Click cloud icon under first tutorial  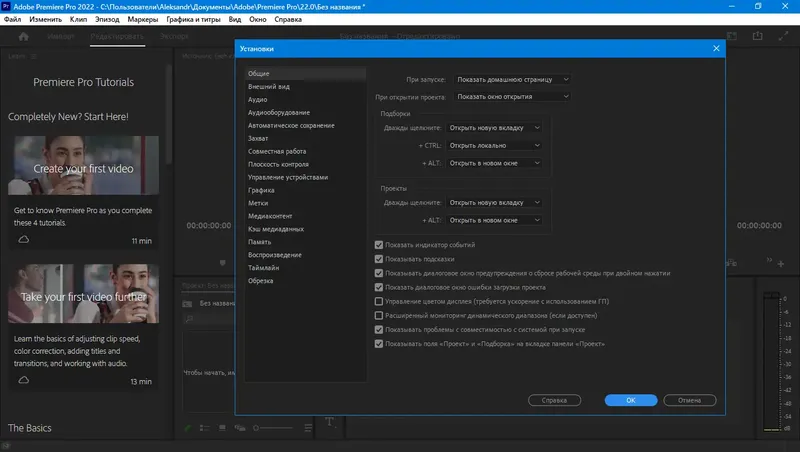(x=23, y=239)
